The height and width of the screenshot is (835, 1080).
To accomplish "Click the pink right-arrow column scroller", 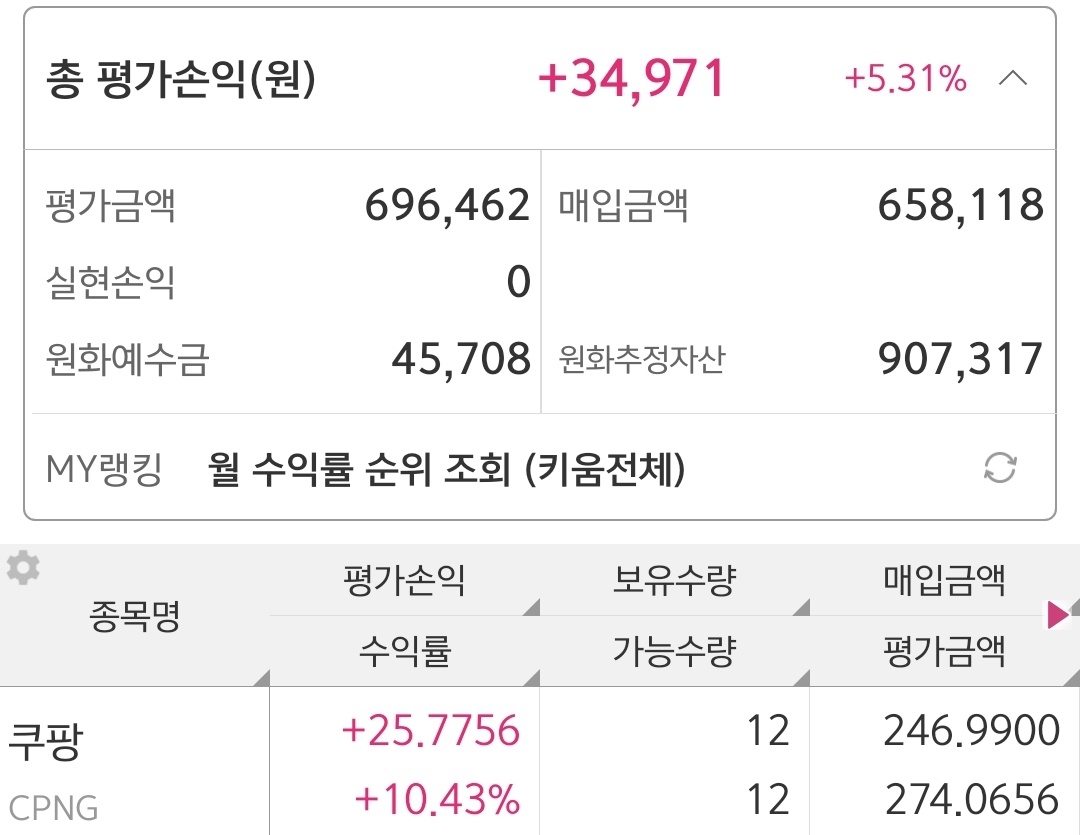I will tap(1057, 615).
